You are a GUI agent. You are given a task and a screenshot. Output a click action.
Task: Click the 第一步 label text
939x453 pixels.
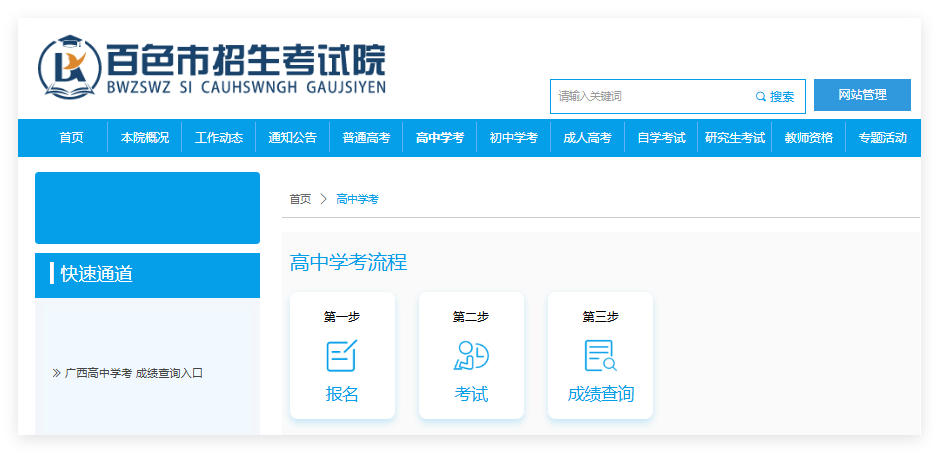click(342, 317)
